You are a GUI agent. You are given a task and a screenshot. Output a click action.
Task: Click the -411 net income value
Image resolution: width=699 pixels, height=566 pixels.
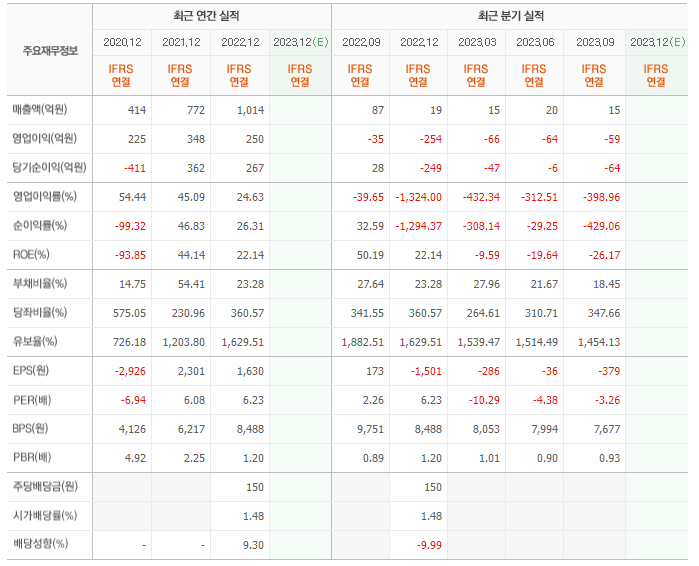pyautogui.click(x=135, y=168)
